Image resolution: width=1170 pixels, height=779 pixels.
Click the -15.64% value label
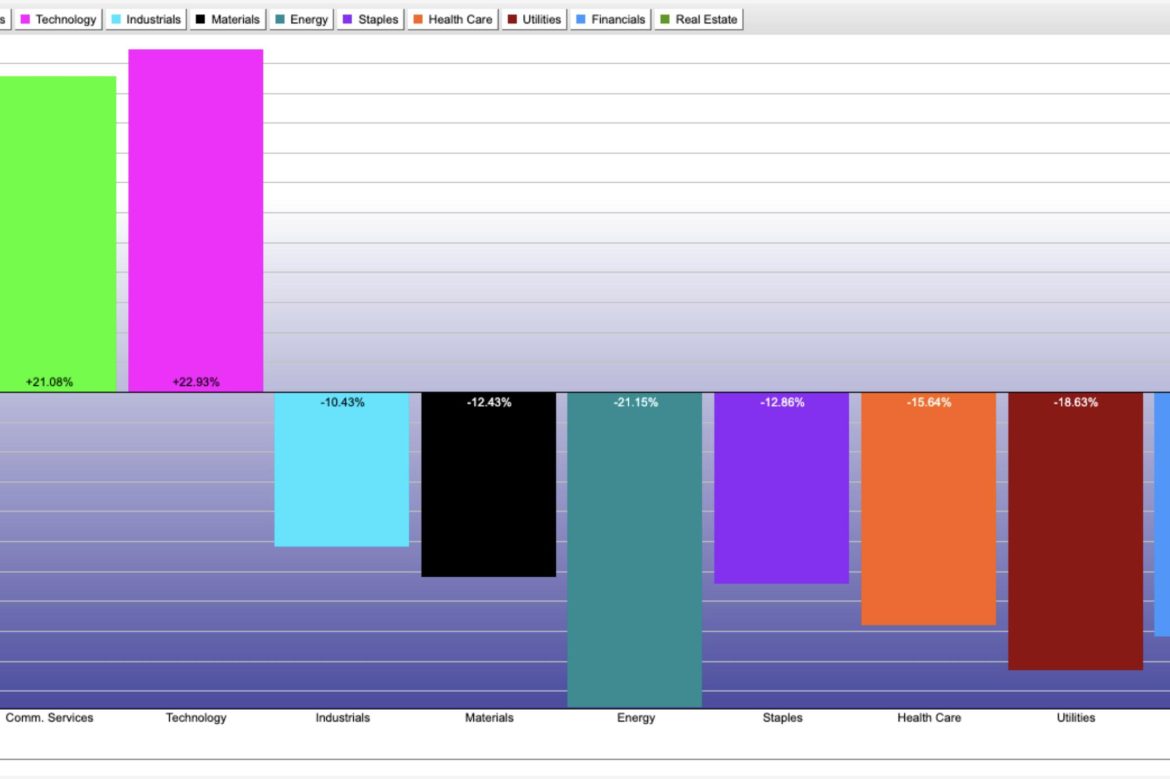(x=929, y=402)
